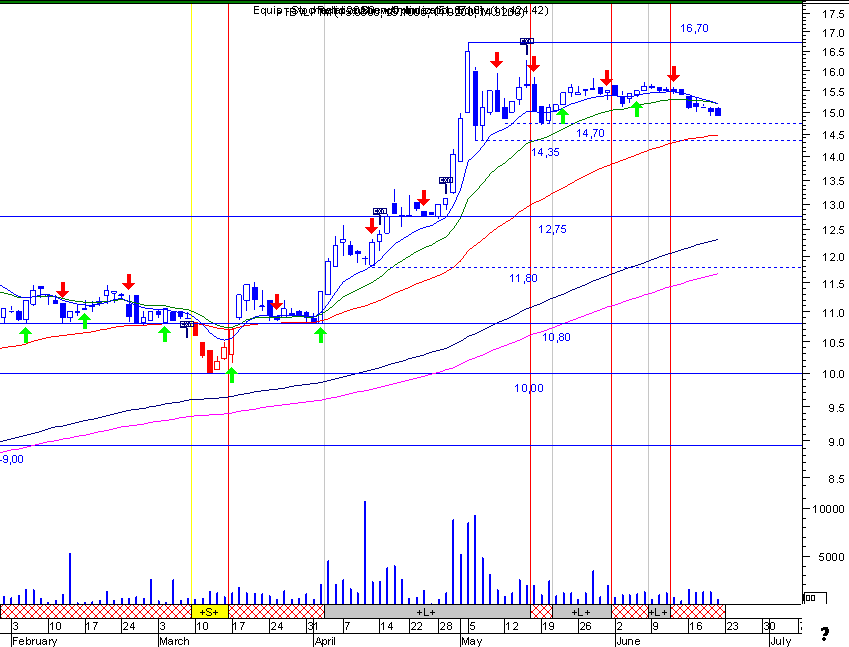The height and width of the screenshot is (647, 849).
Task: Click the 5000 volume axis value
Action: tap(831, 557)
